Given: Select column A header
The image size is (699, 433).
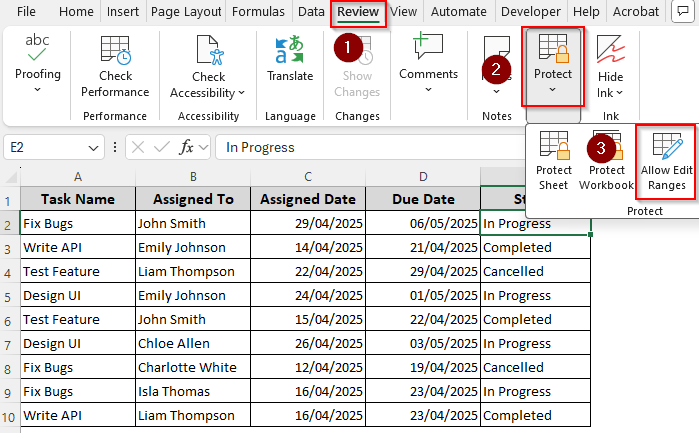Looking at the screenshot, I should pos(78,177).
